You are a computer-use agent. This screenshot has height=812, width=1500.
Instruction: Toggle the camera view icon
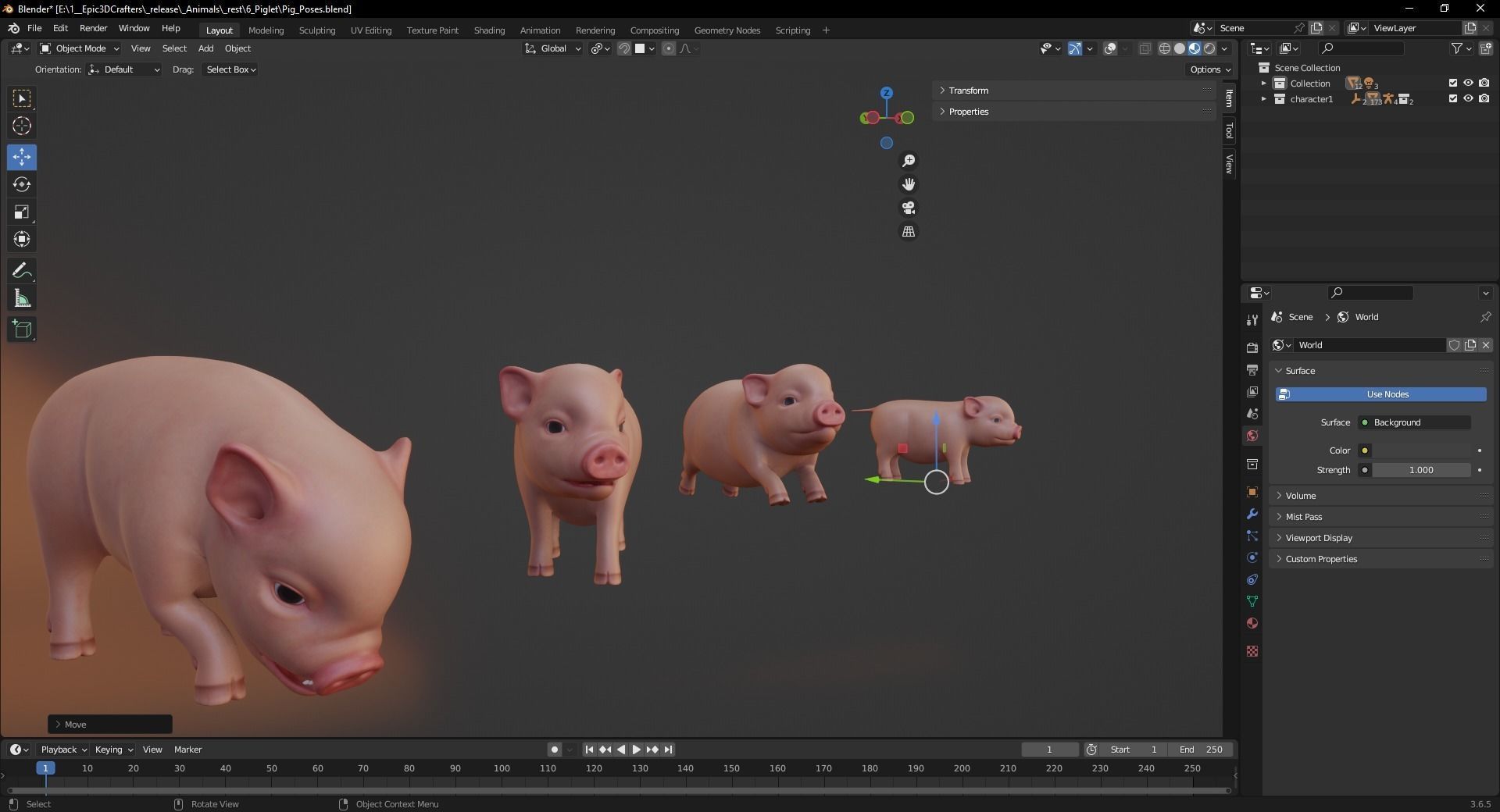(909, 208)
